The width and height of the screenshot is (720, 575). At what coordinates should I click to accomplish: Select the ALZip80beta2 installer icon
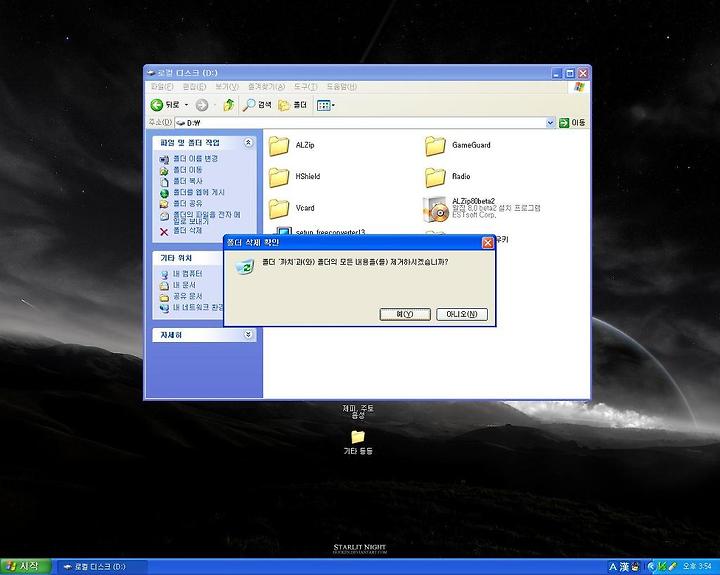pos(435,209)
